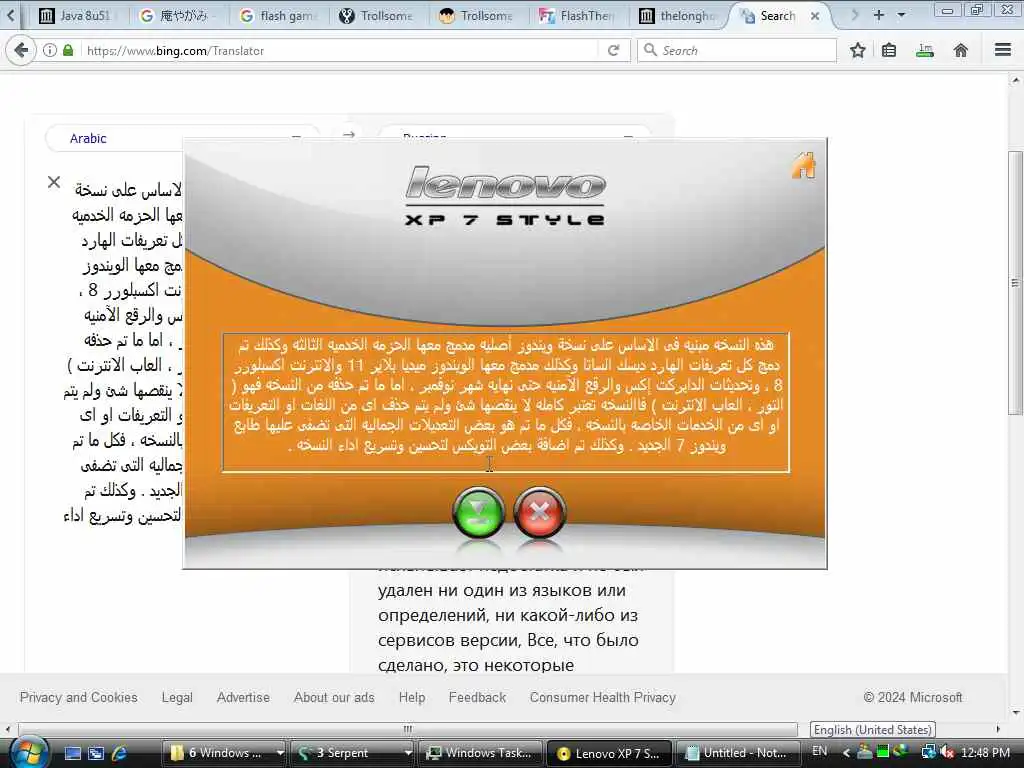The width and height of the screenshot is (1024, 768).
Task: Open the bookmarks list icon in toolbar
Action: pyautogui.click(x=889, y=50)
